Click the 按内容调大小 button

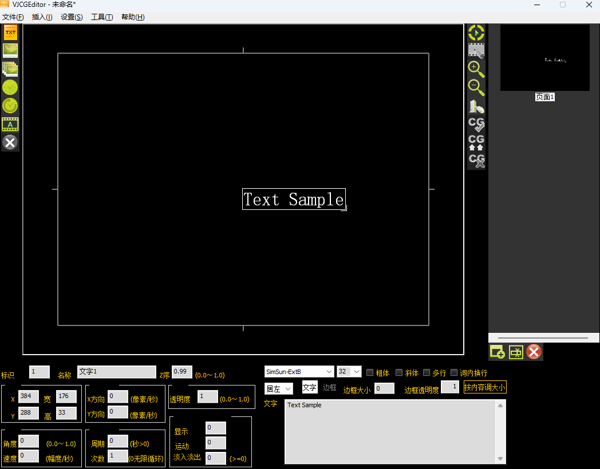coord(485,387)
